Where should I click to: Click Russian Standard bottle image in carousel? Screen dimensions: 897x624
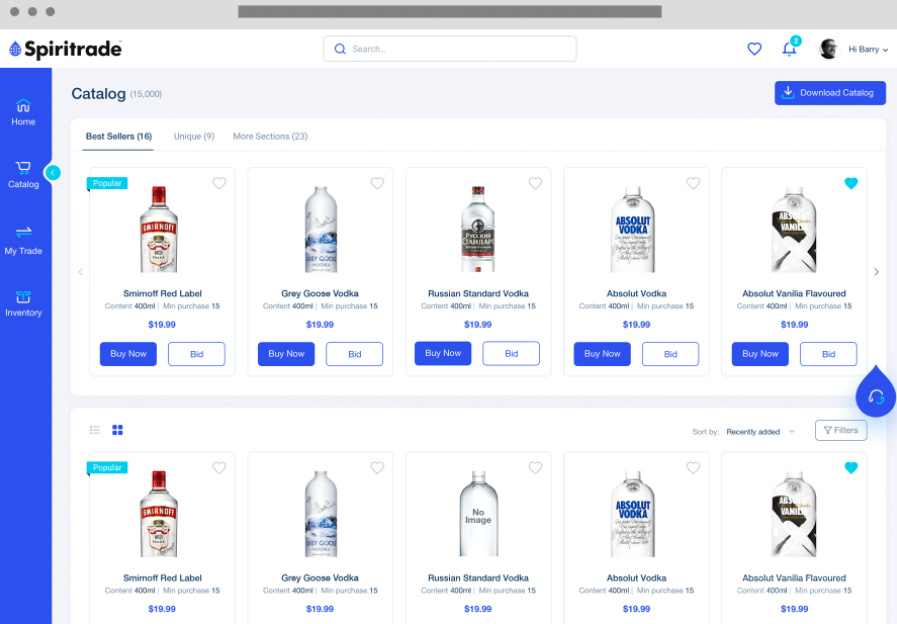(x=478, y=229)
